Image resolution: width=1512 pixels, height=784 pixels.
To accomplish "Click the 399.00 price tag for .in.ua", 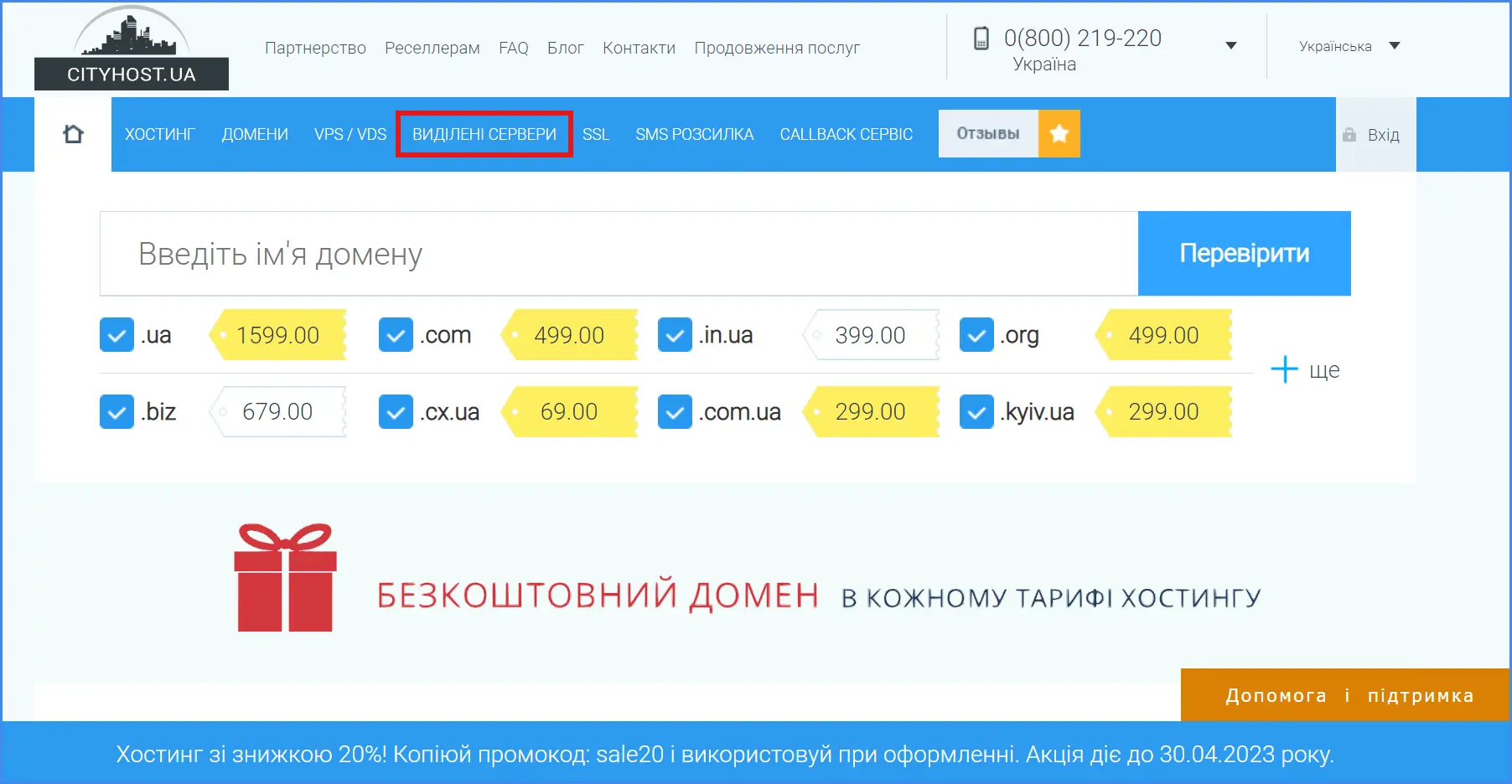I will 870,335.
